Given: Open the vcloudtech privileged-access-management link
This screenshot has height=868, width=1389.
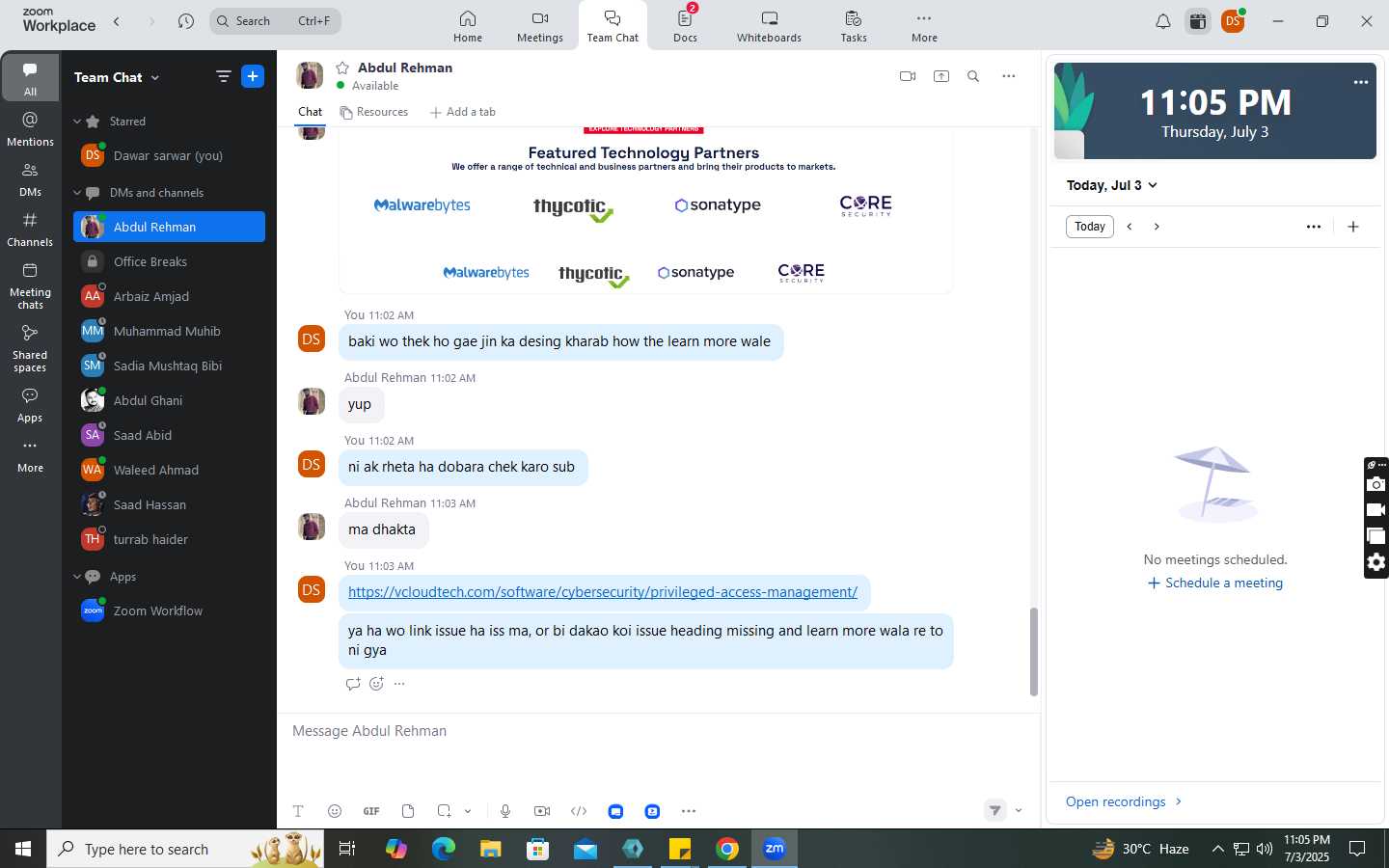Looking at the screenshot, I should click(603, 592).
